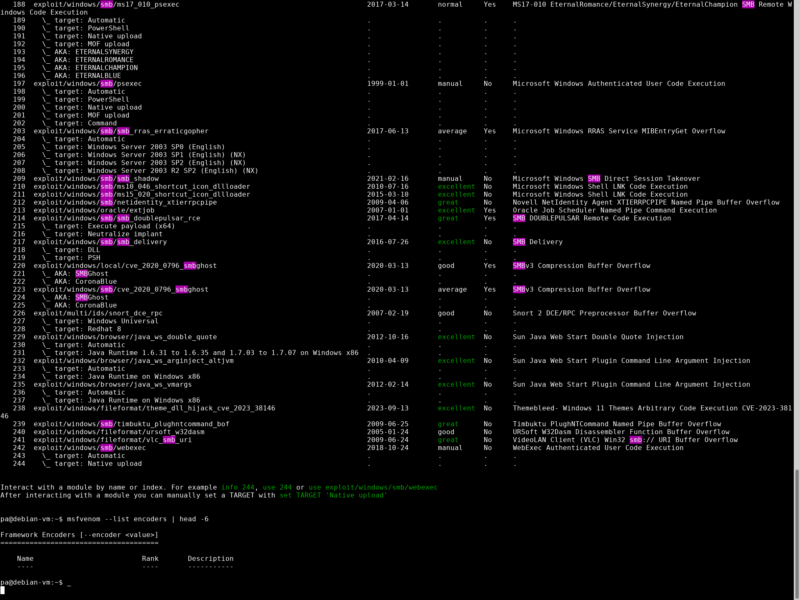Screen dimensions: 800x600
Task: Click exploit/multi/ids/snort_dce_rpc path
Action: [98, 313]
